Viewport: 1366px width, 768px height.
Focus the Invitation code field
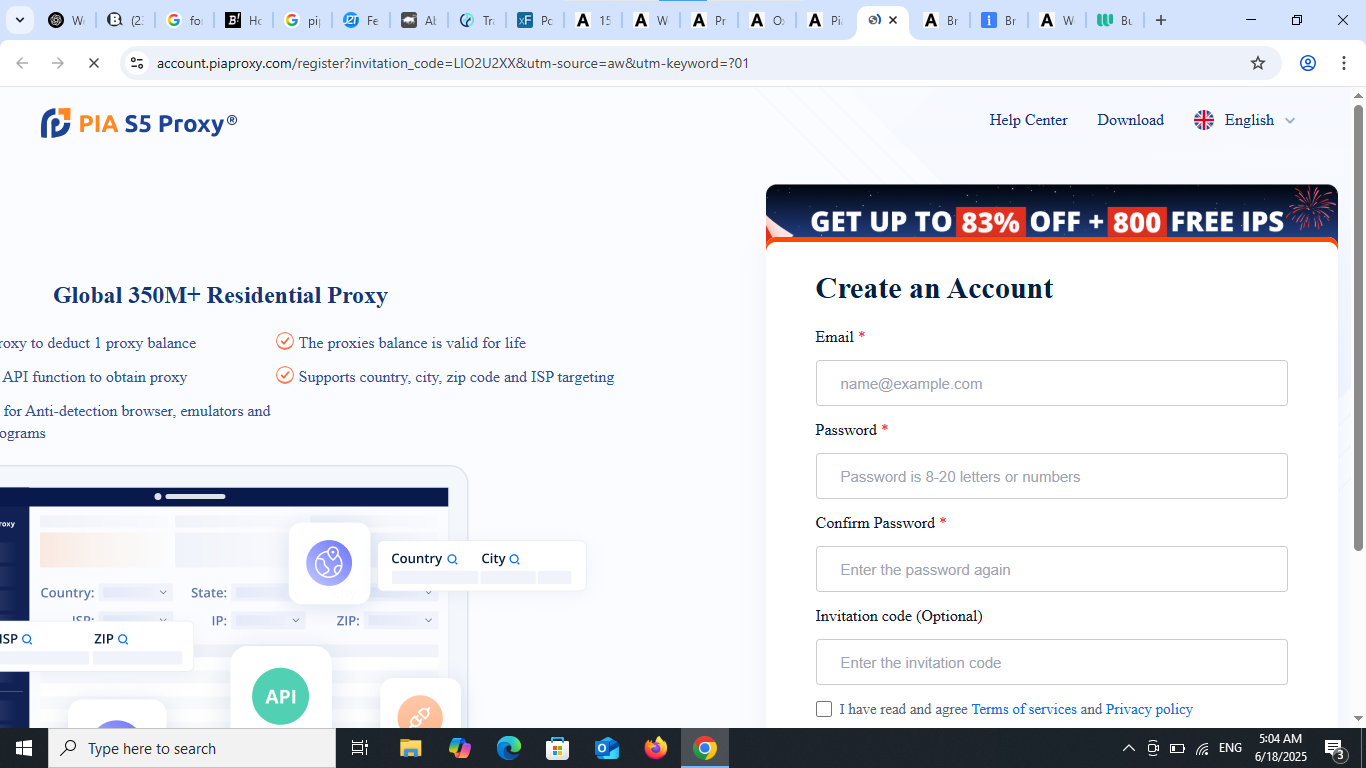[x=1051, y=662]
